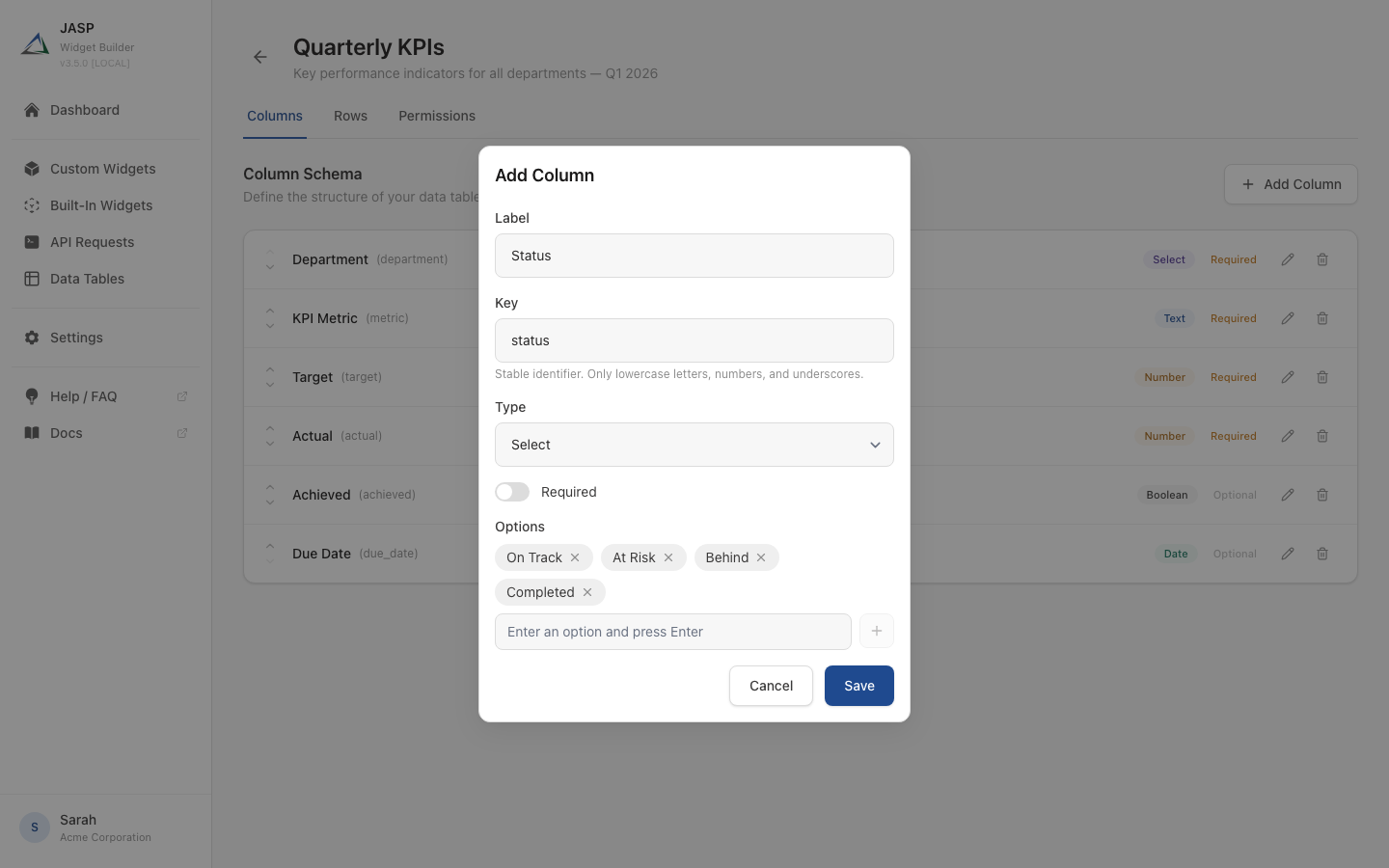Image resolution: width=1389 pixels, height=868 pixels.
Task: Open the API Requests section
Action: pyautogui.click(x=92, y=242)
